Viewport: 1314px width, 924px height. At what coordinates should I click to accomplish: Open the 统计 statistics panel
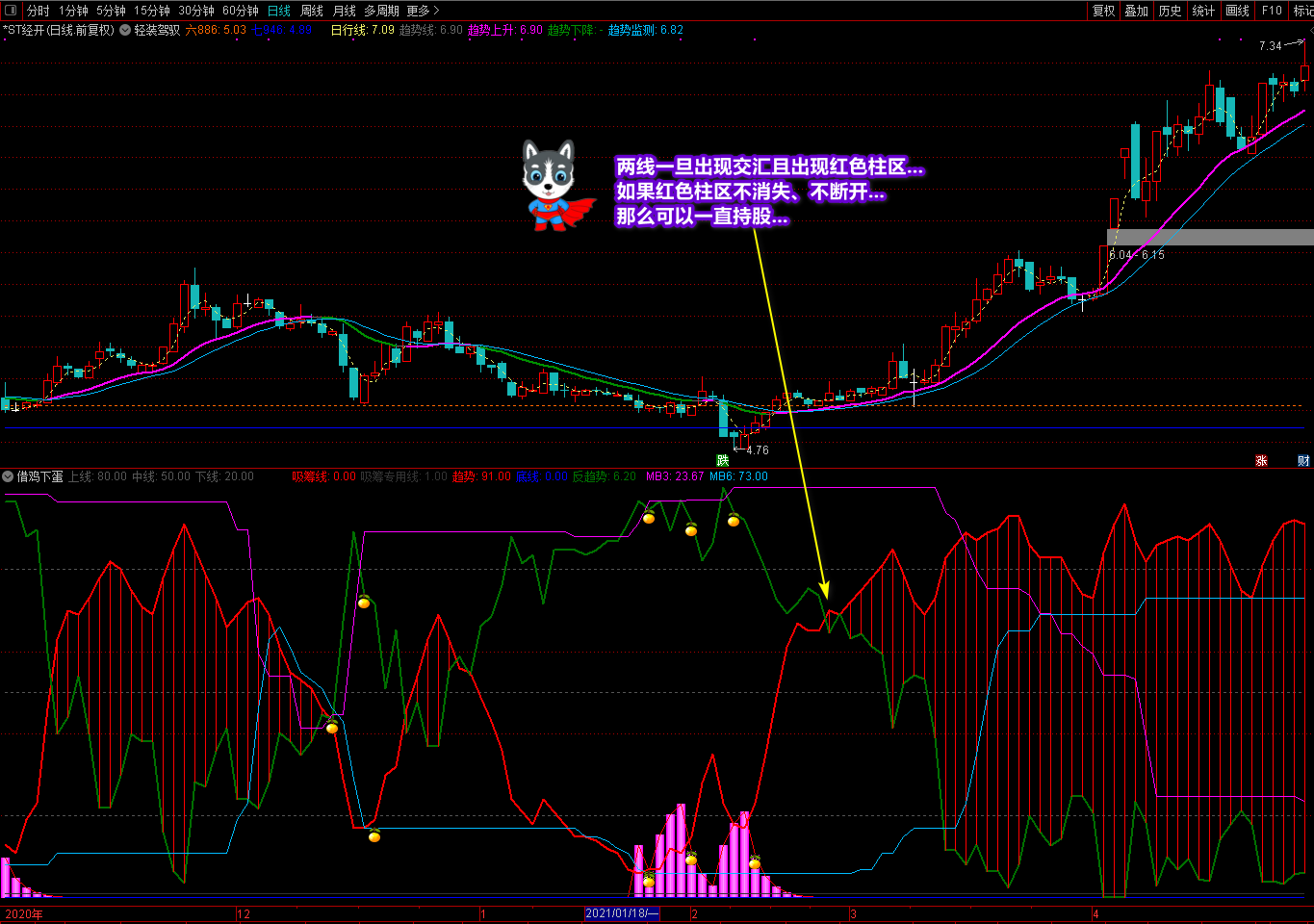(1203, 11)
